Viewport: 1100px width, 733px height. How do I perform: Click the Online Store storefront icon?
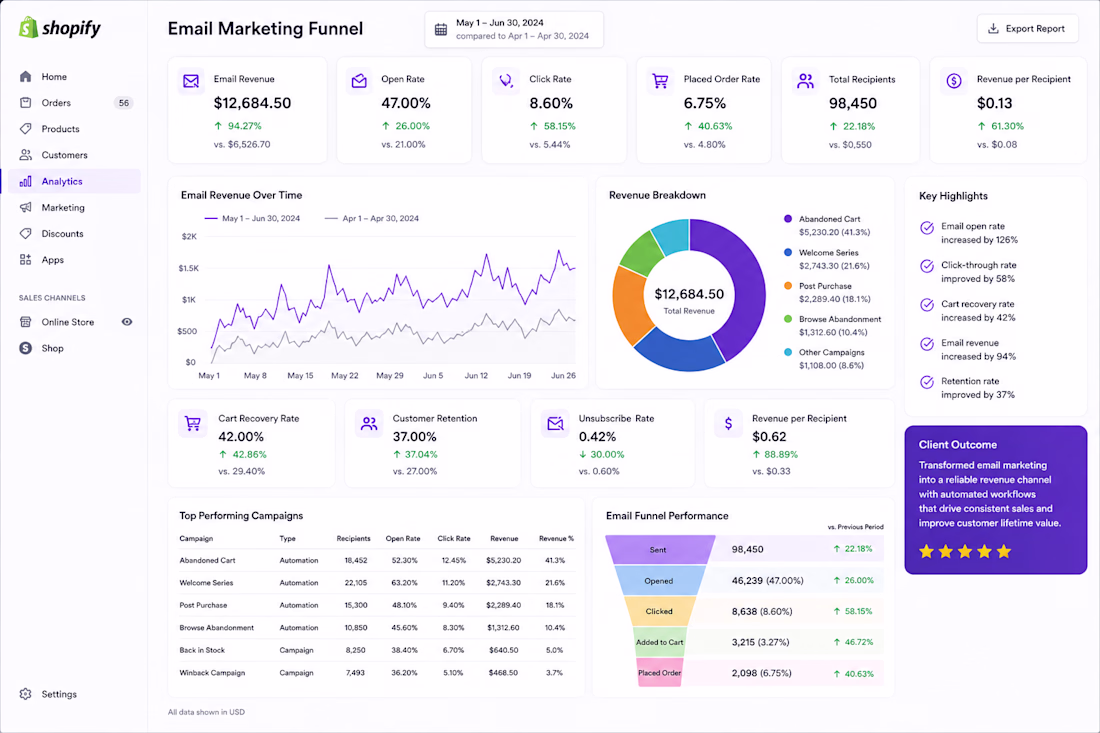coord(25,322)
